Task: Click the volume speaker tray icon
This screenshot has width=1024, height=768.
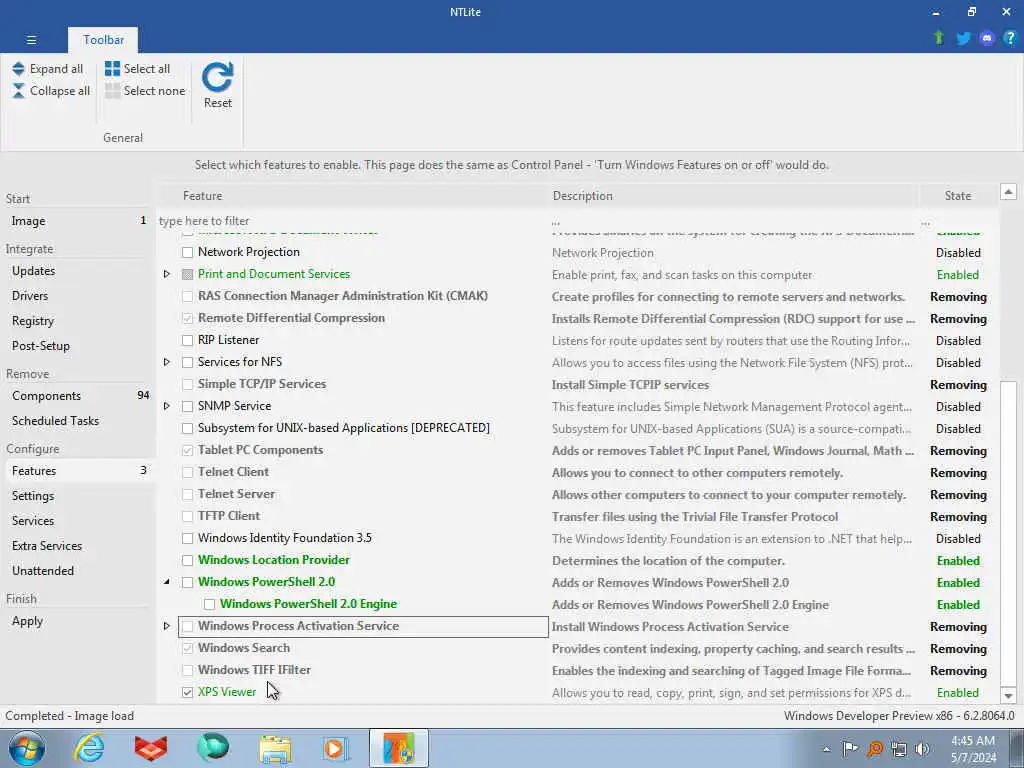Action: (x=923, y=749)
